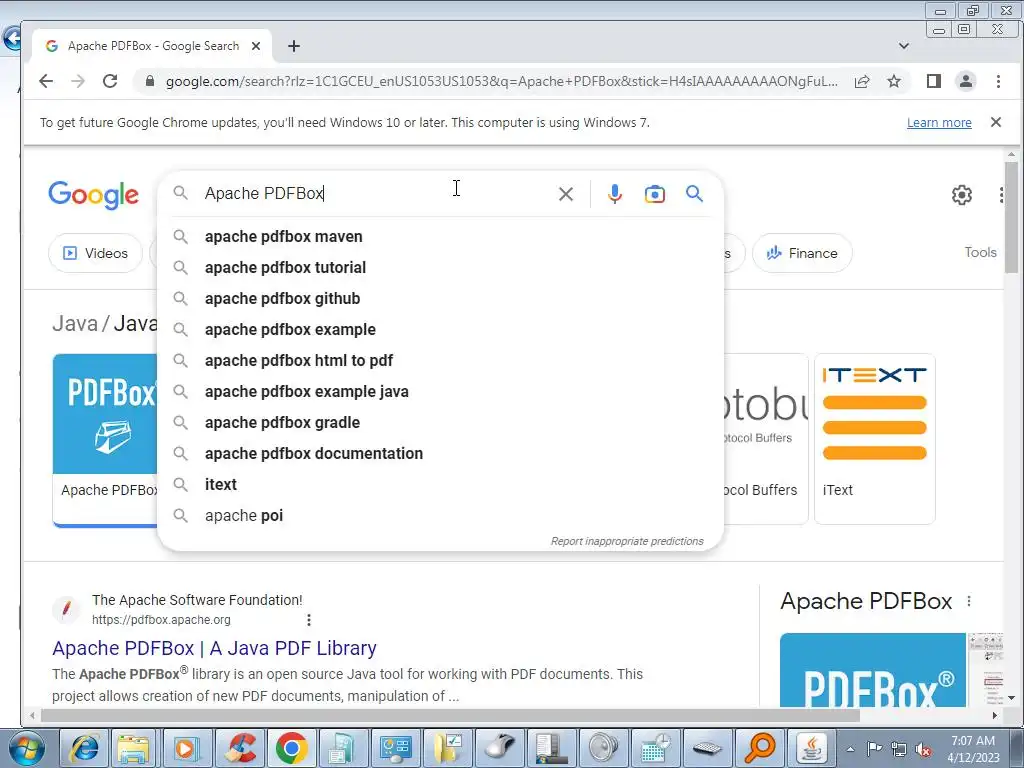Viewport: 1024px width, 768px height.
Task: Open a new tab with plus button
Action: pyautogui.click(x=294, y=46)
